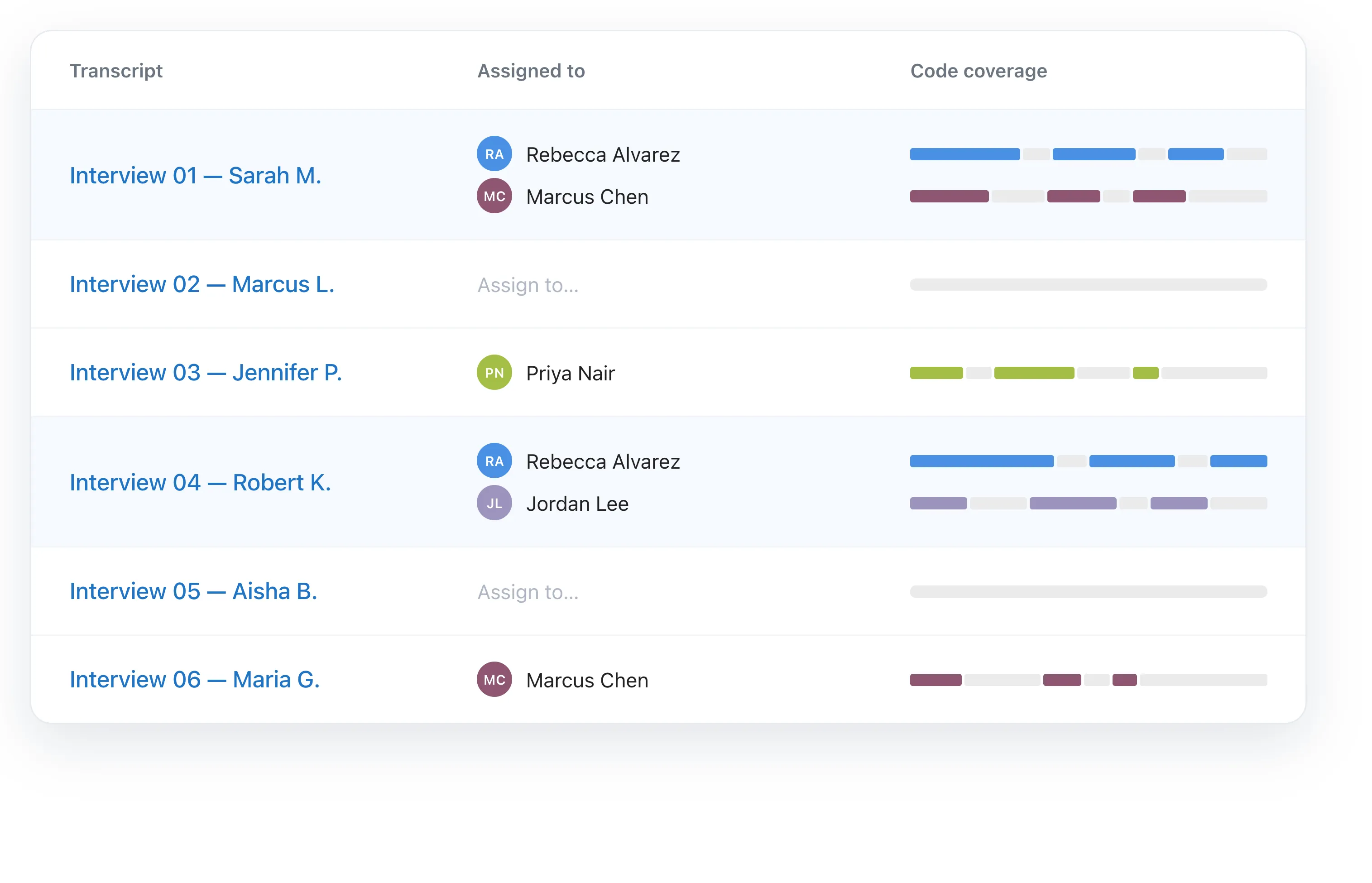This screenshot has height=883, width=1372.
Task: Select Marcus Chen name in Interview 06
Action: pyautogui.click(x=587, y=680)
